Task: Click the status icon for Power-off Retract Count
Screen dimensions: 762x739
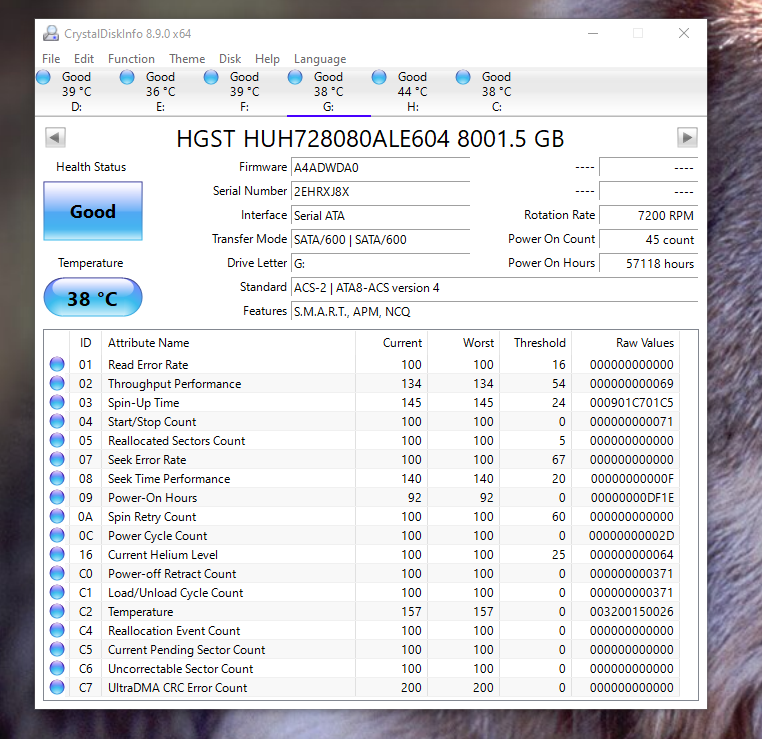Action: point(57,573)
